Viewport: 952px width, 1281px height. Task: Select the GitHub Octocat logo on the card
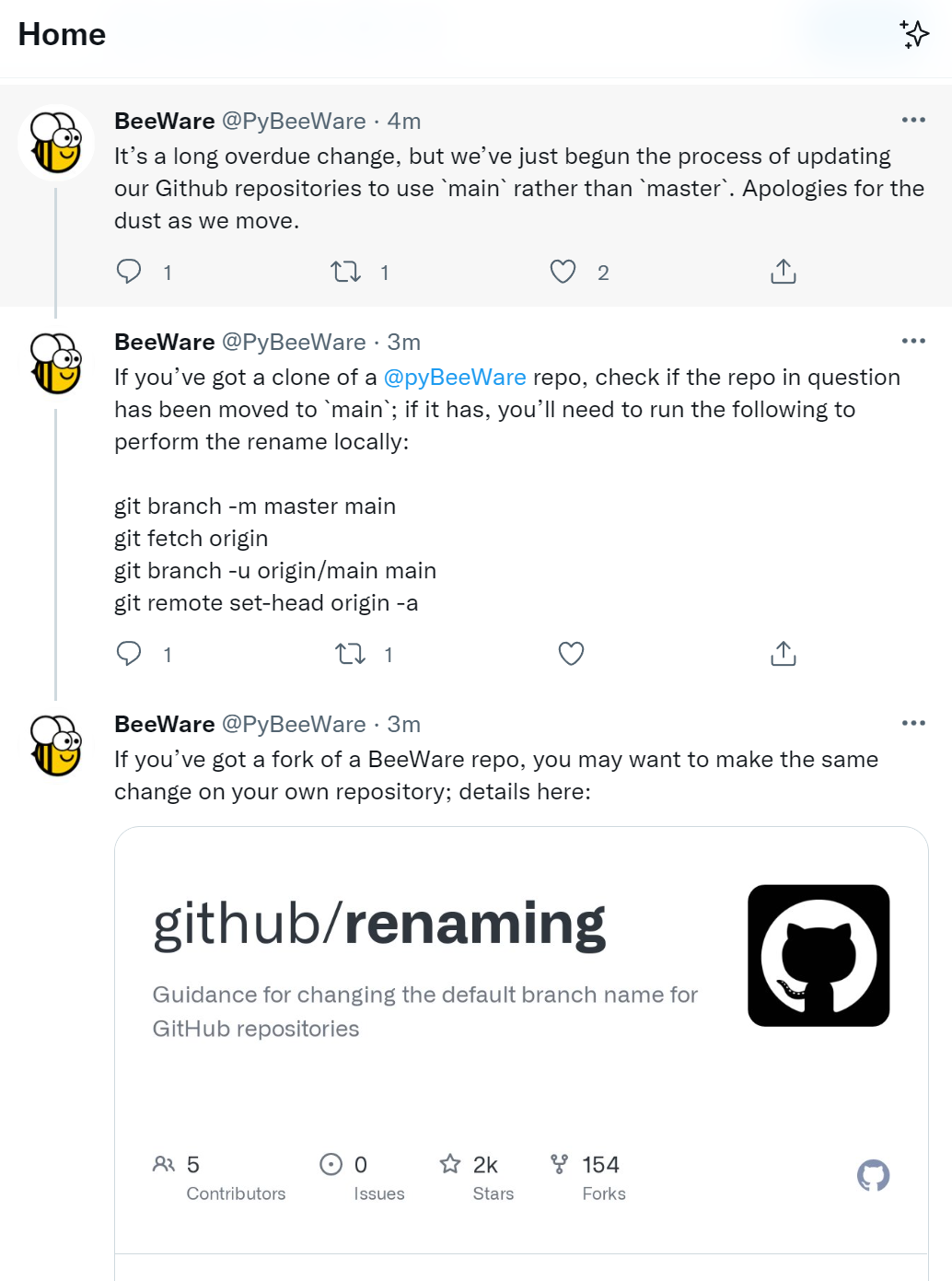pos(818,955)
